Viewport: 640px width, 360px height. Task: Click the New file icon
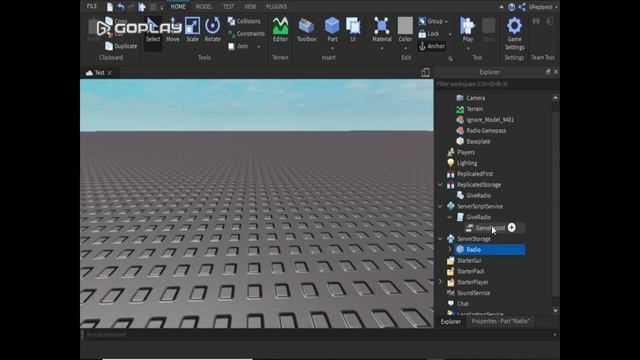[x=110, y=7]
